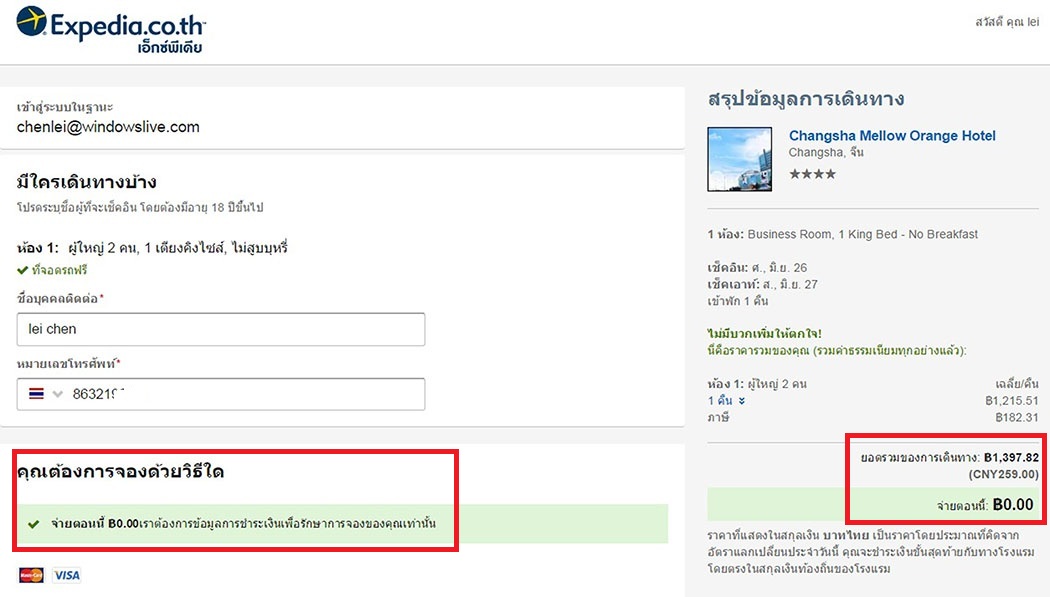Click the email chenlei@windowslive.com text
The height and width of the screenshot is (597, 1050).
108,127
